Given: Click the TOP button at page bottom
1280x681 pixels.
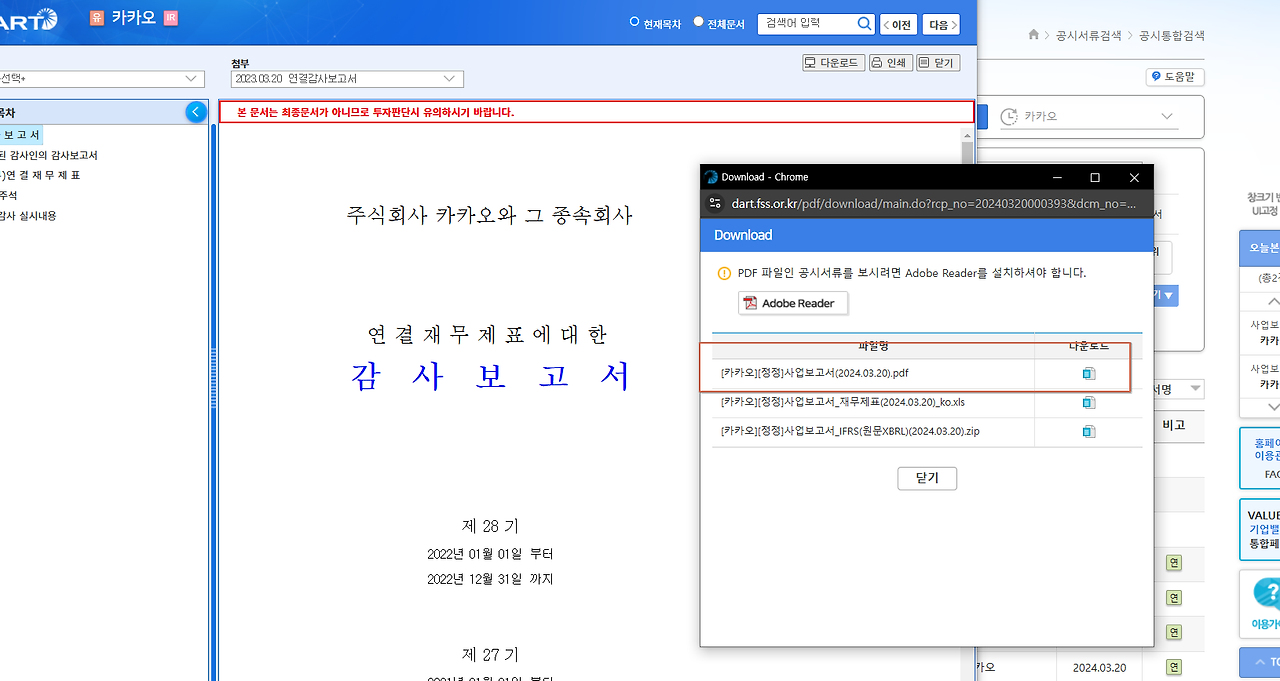Looking at the screenshot, I should 1260,663.
